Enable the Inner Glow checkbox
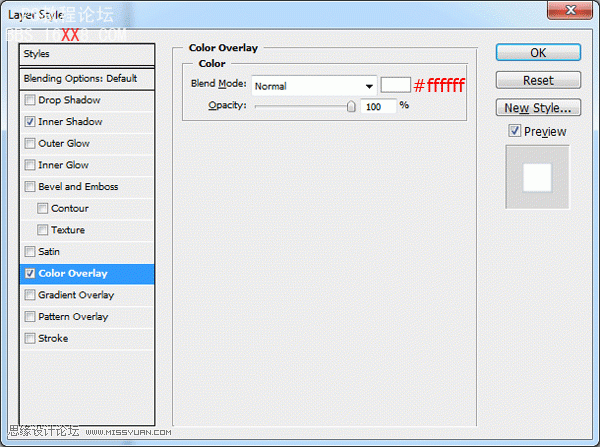The width and height of the screenshot is (600, 447). (x=29, y=165)
